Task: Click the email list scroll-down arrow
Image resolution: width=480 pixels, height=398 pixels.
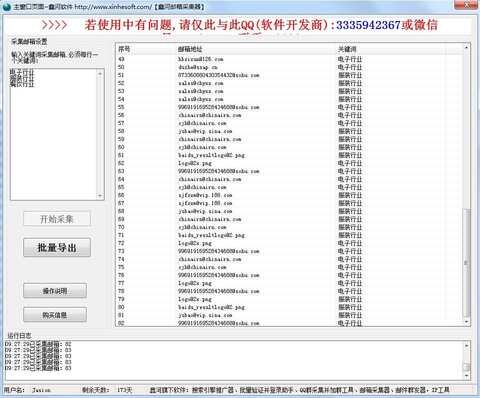Action: coord(466,321)
